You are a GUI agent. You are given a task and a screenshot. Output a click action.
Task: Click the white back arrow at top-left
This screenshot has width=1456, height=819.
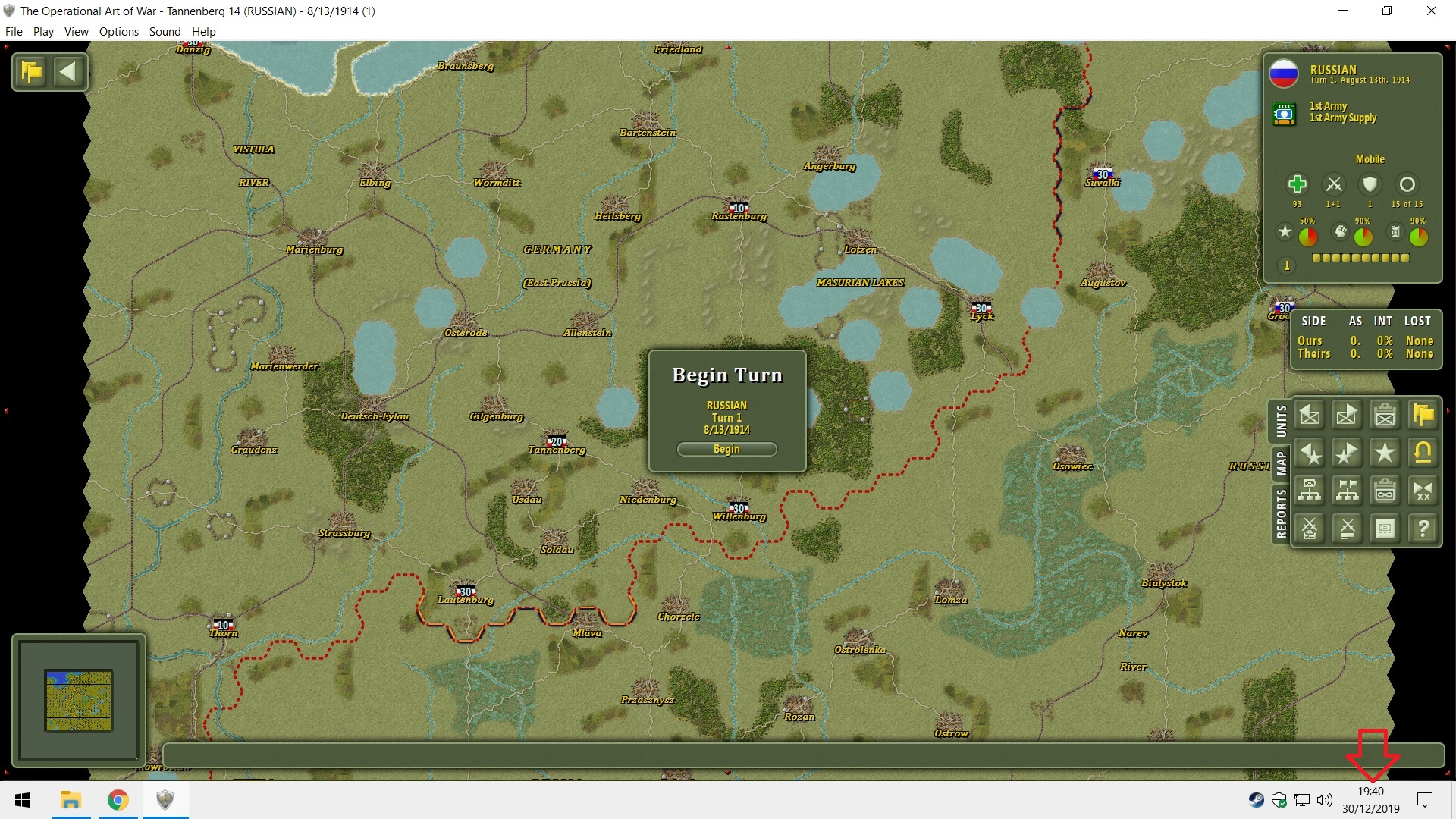[67, 72]
